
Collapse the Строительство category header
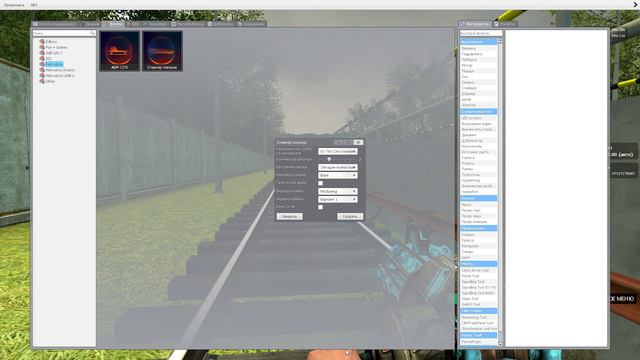pos(478,111)
